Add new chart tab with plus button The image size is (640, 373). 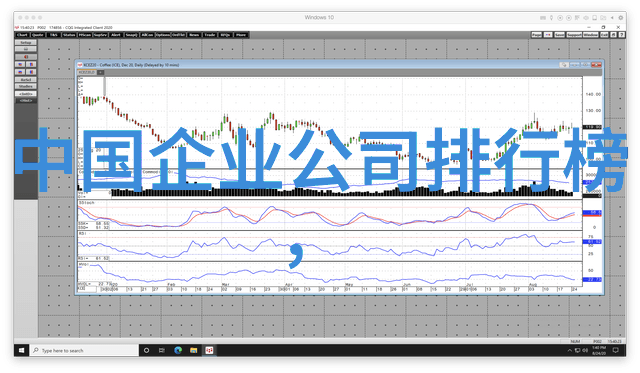(x=100, y=72)
